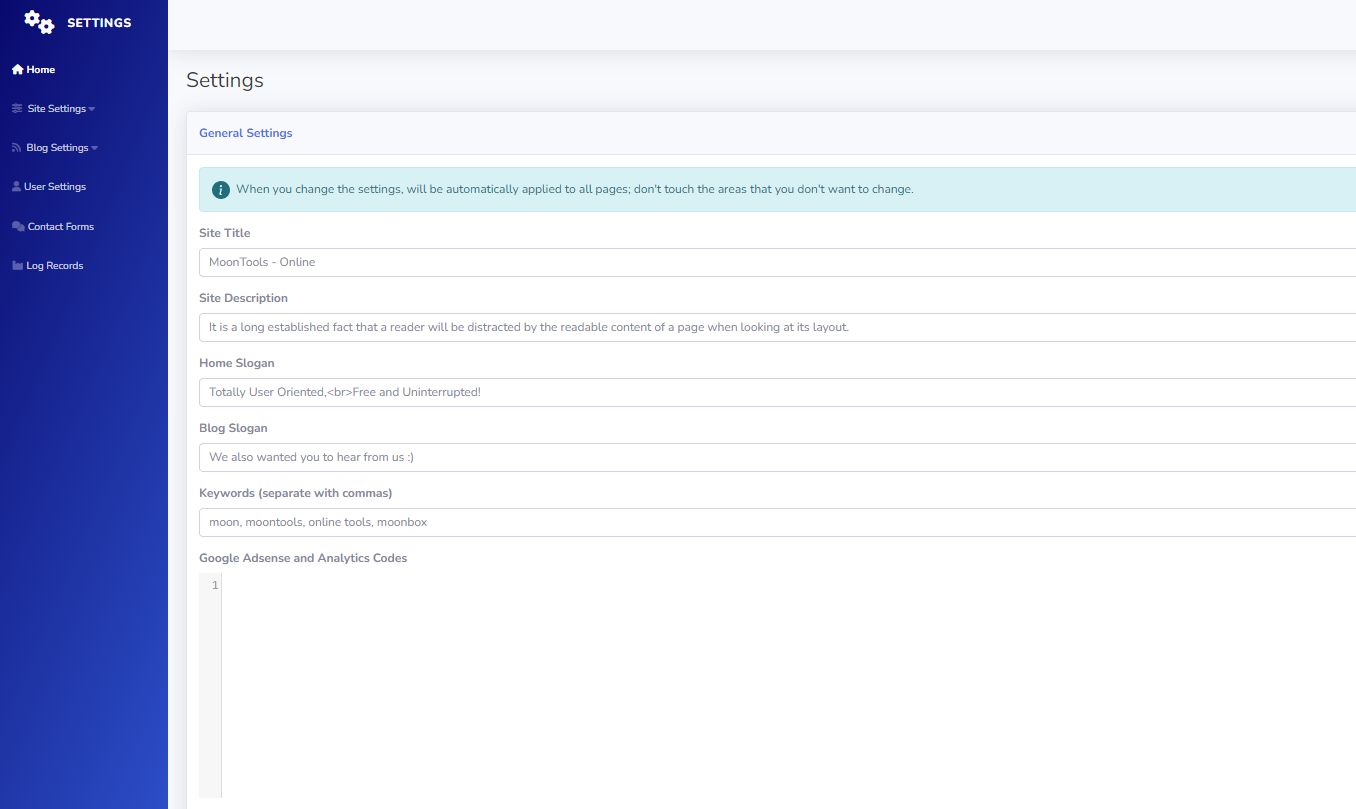Click the Blog Slogan field label
The height and width of the screenshot is (809, 1356).
tap(233, 428)
